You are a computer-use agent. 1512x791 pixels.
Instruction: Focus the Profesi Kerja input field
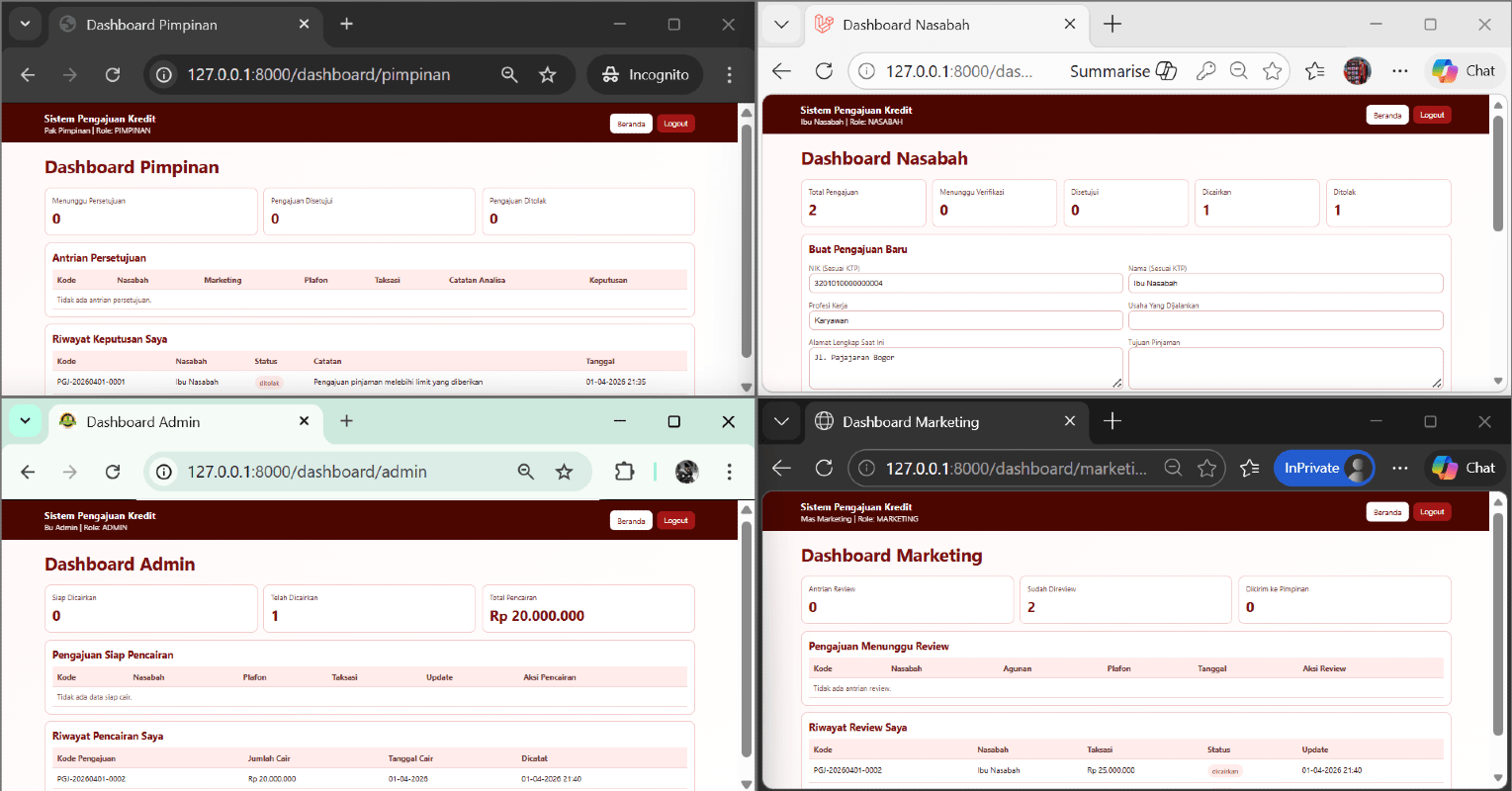(965, 320)
